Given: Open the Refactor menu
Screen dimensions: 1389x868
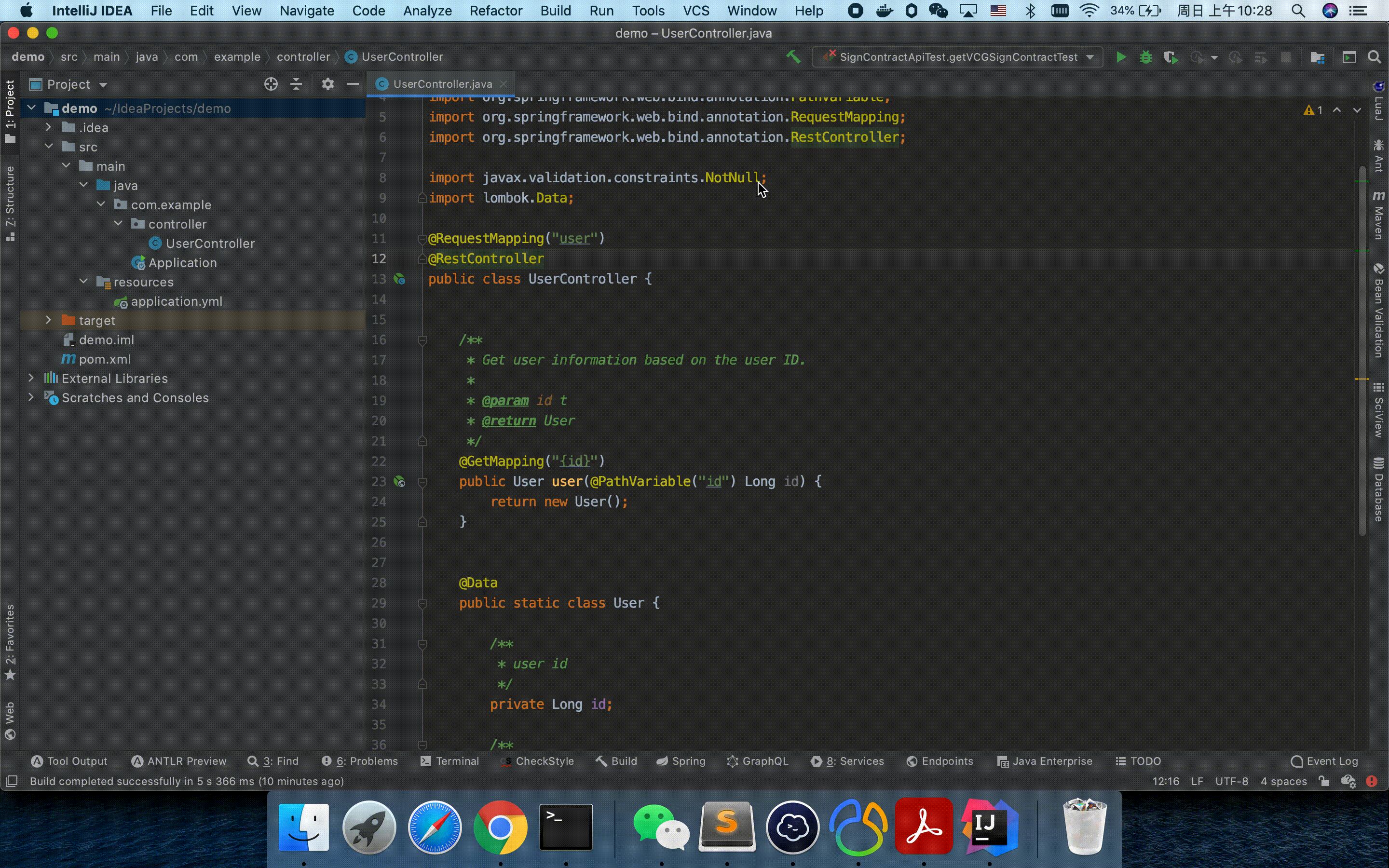Looking at the screenshot, I should pos(495,11).
